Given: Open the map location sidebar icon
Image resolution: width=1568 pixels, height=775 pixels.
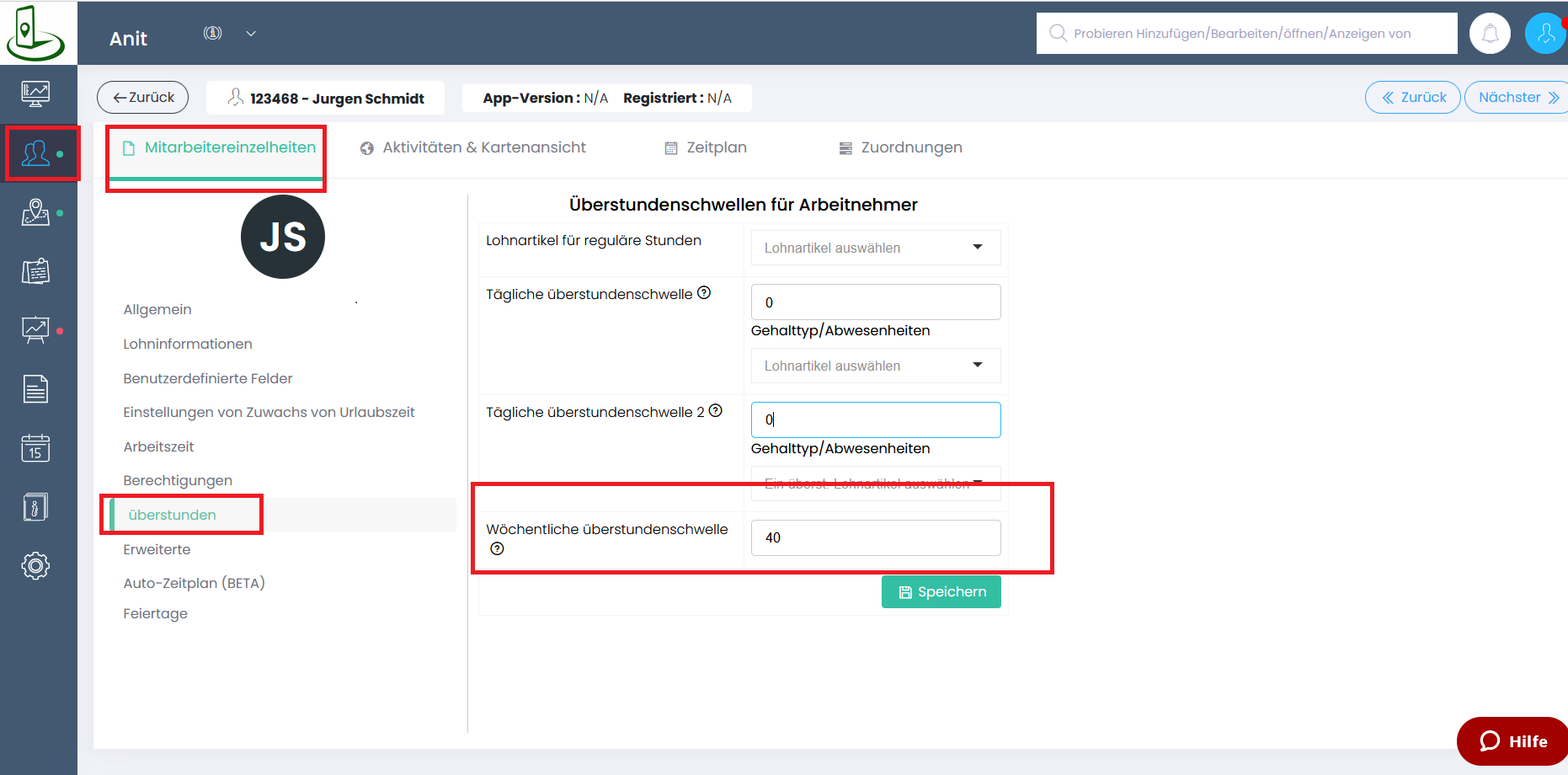Looking at the screenshot, I should point(35,212).
